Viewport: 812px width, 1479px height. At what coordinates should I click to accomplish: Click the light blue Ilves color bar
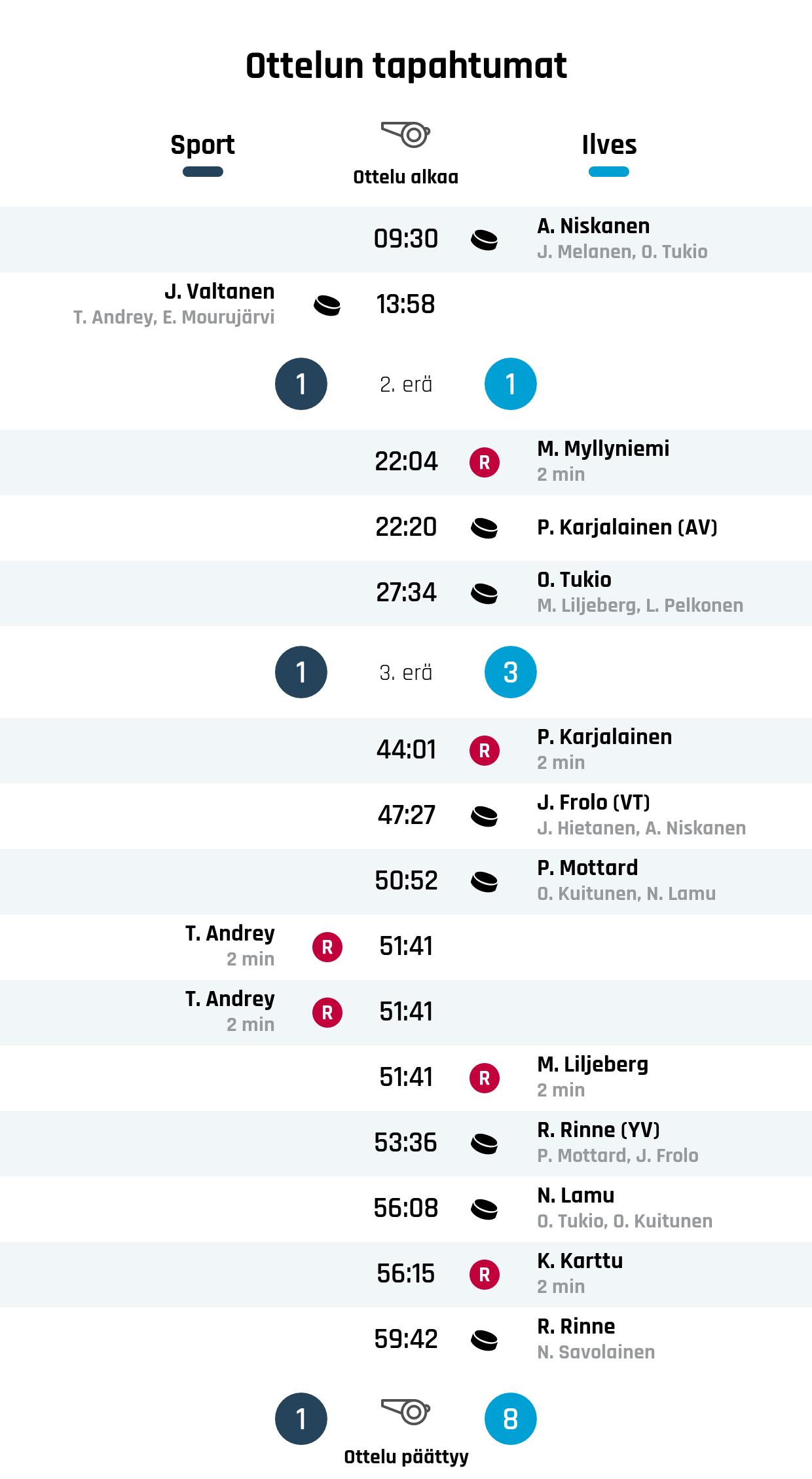pyautogui.click(x=608, y=172)
